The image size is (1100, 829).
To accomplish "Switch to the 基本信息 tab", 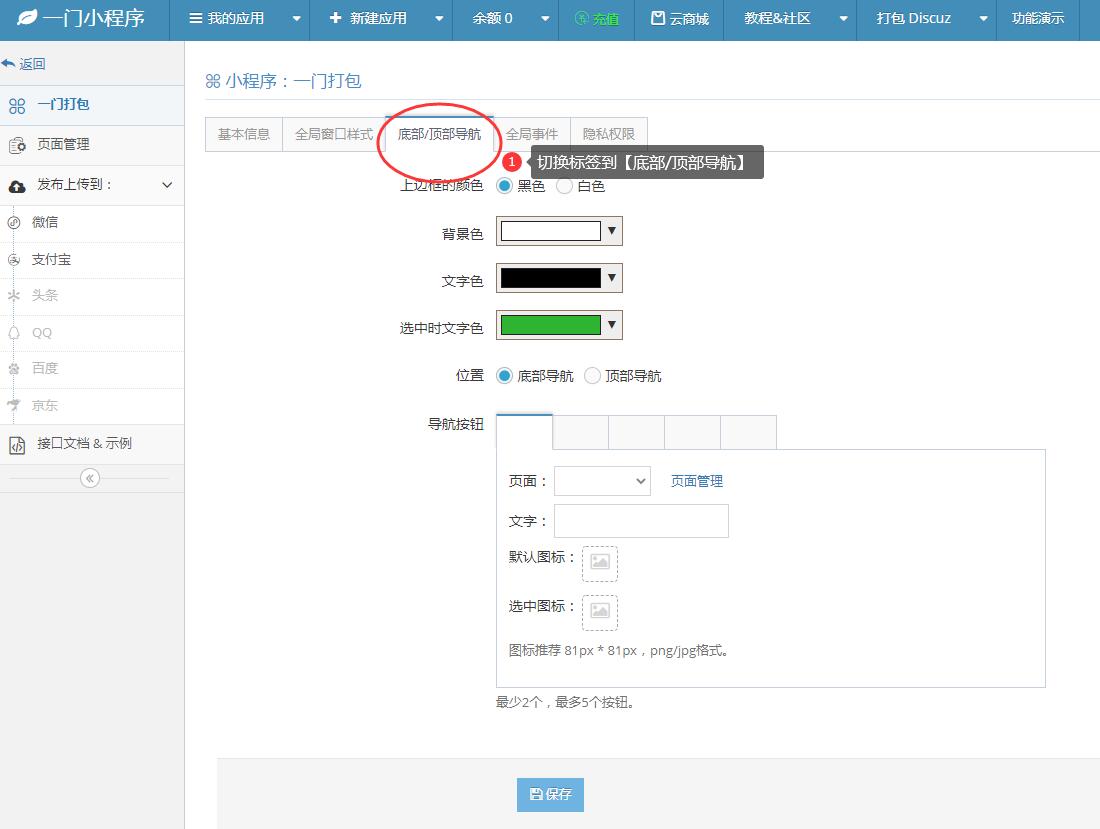I will [x=243, y=134].
